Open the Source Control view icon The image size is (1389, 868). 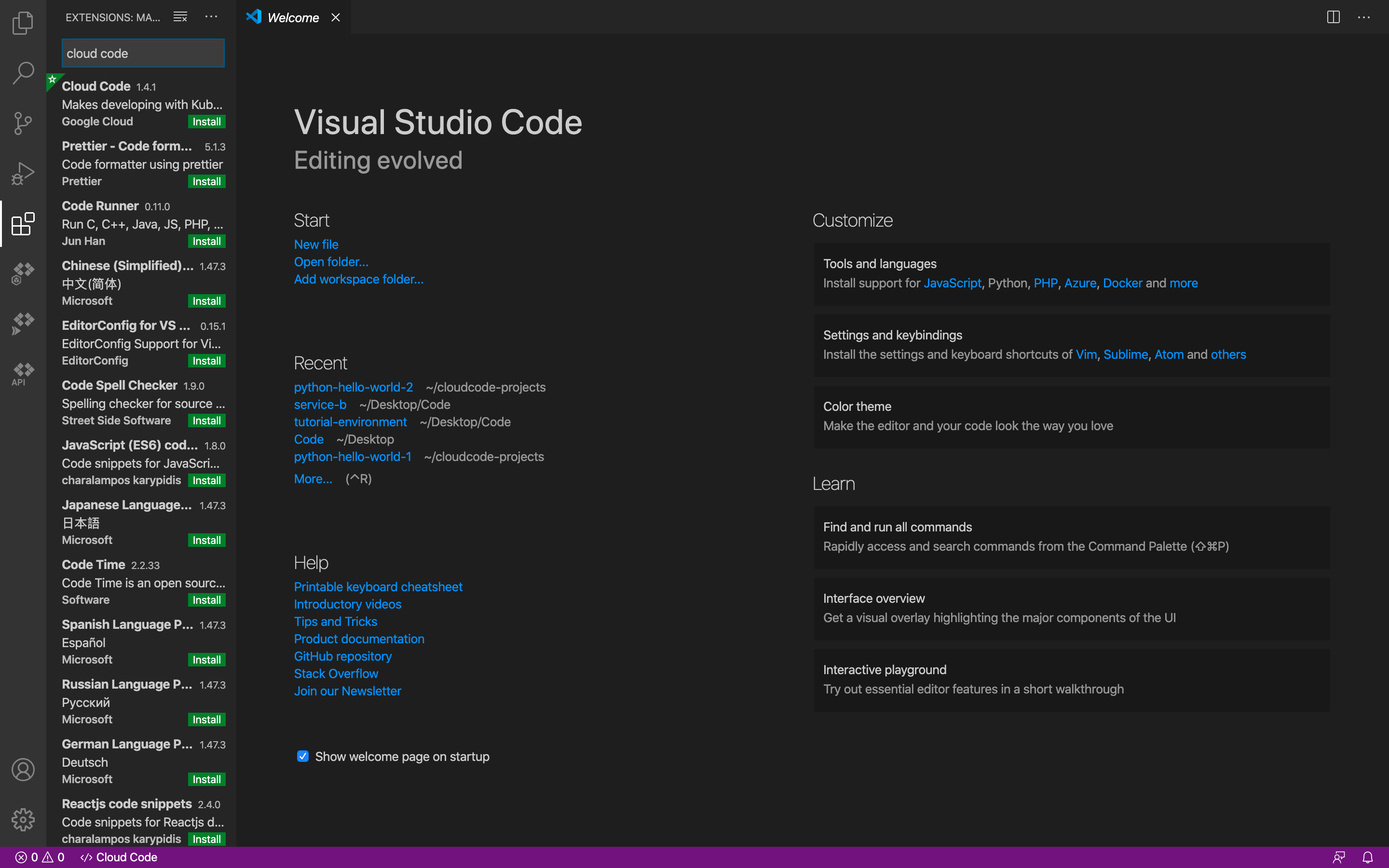tap(23, 123)
